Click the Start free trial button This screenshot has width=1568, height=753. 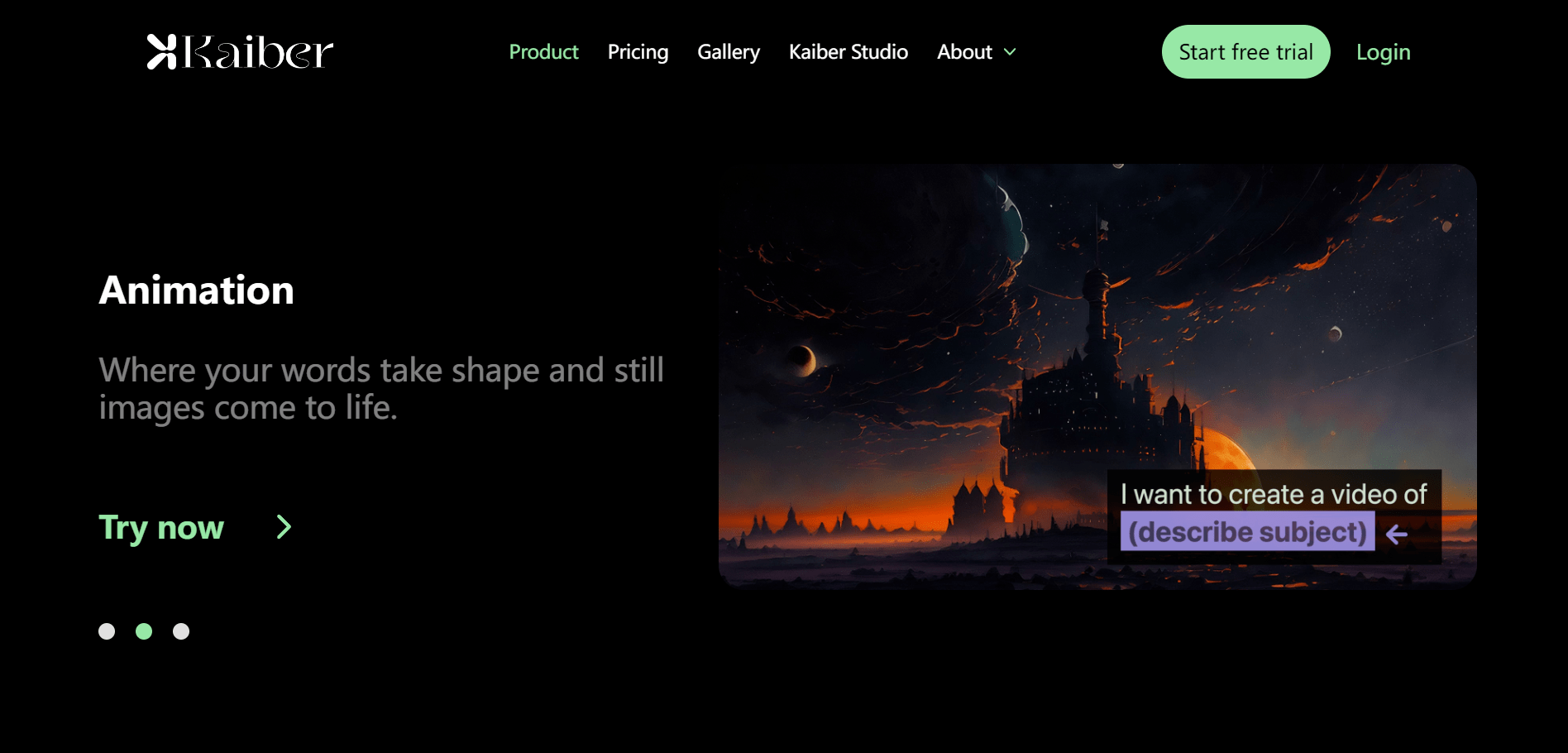(x=1245, y=51)
